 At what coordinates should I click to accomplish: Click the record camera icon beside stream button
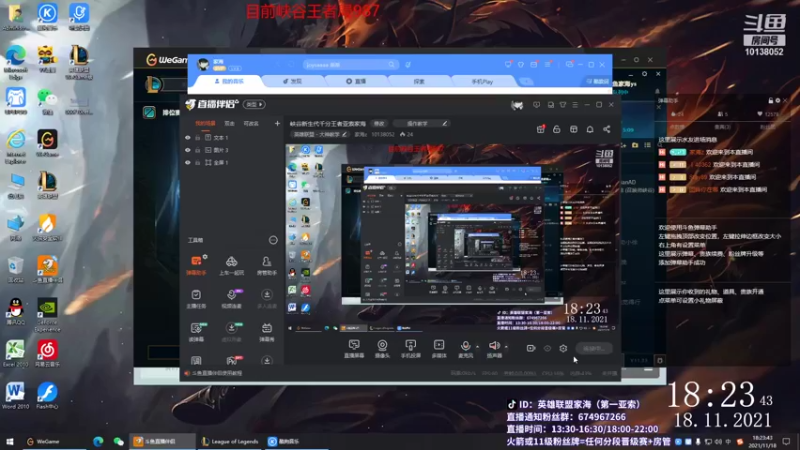click(x=531, y=348)
